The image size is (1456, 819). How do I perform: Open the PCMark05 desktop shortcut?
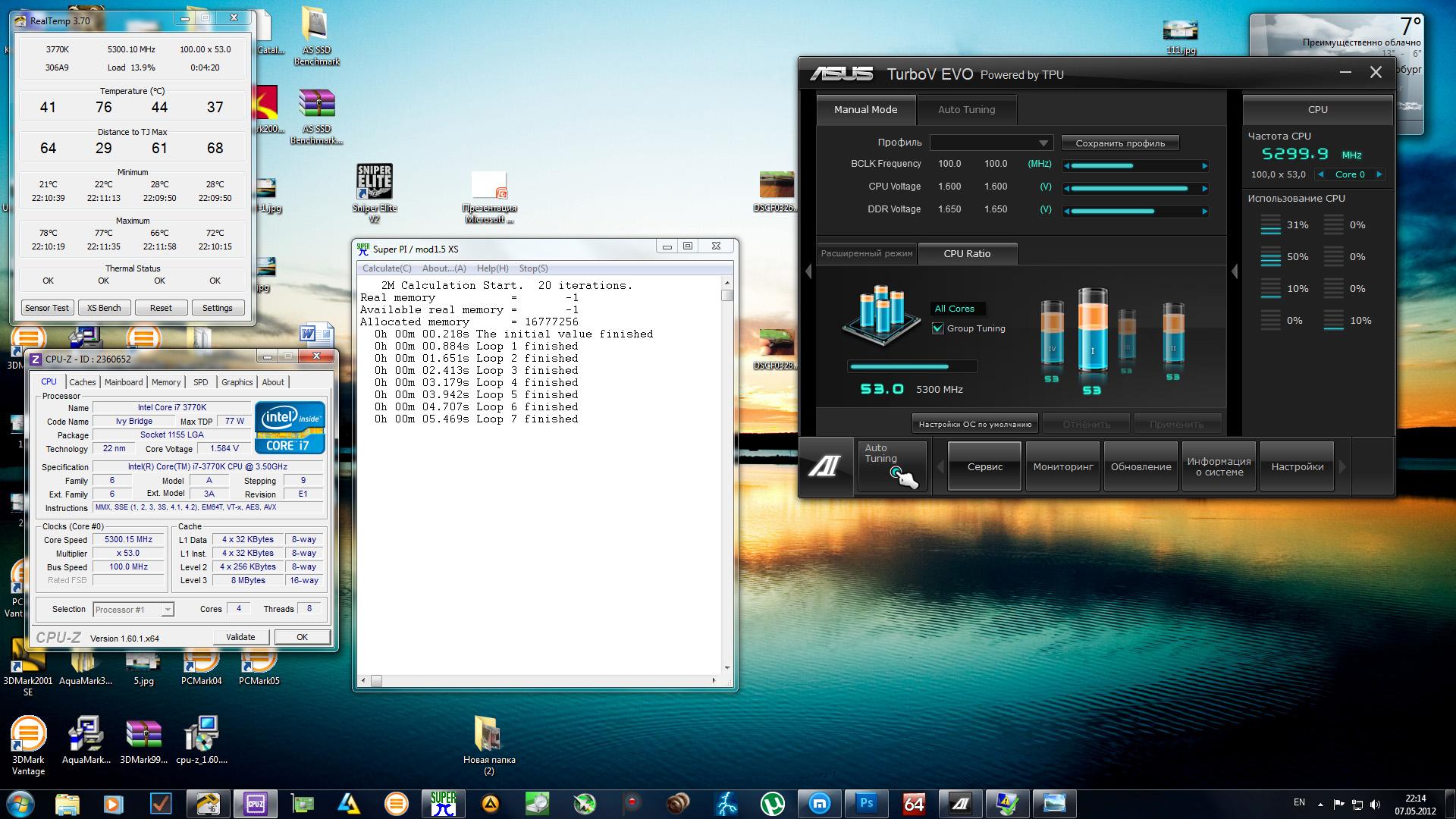[x=259, y=667]
